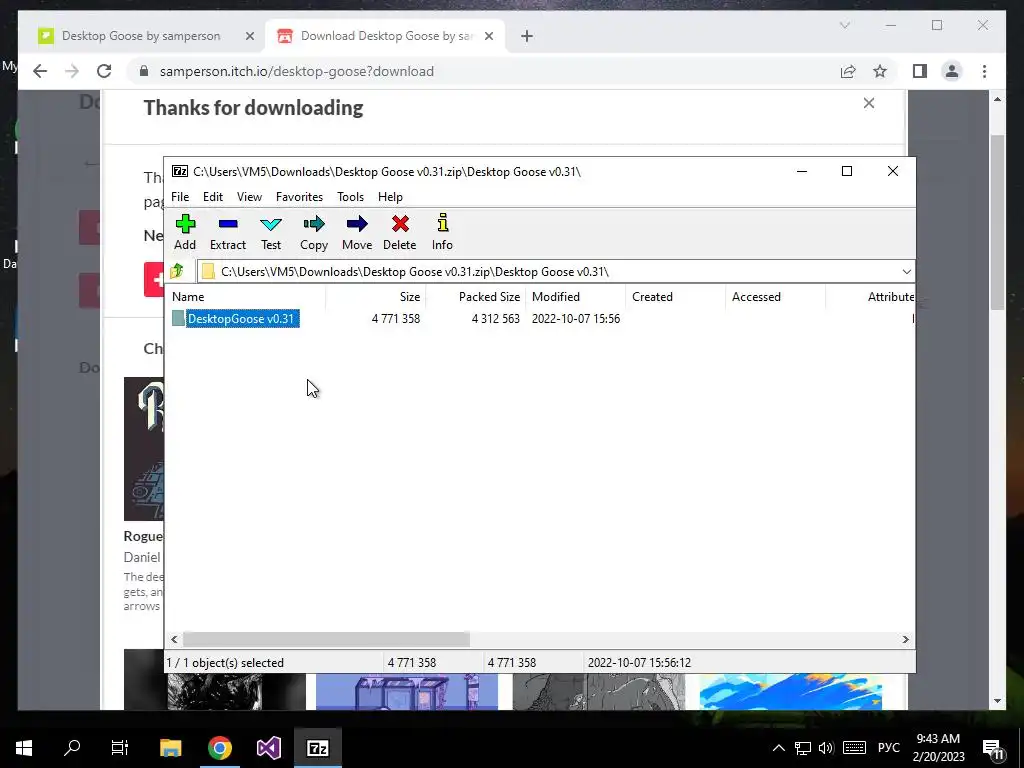This screenshot has height=768, width=1024.
Task: Expand the 7-Zip address path dropdown
Action: pos(906,272)
